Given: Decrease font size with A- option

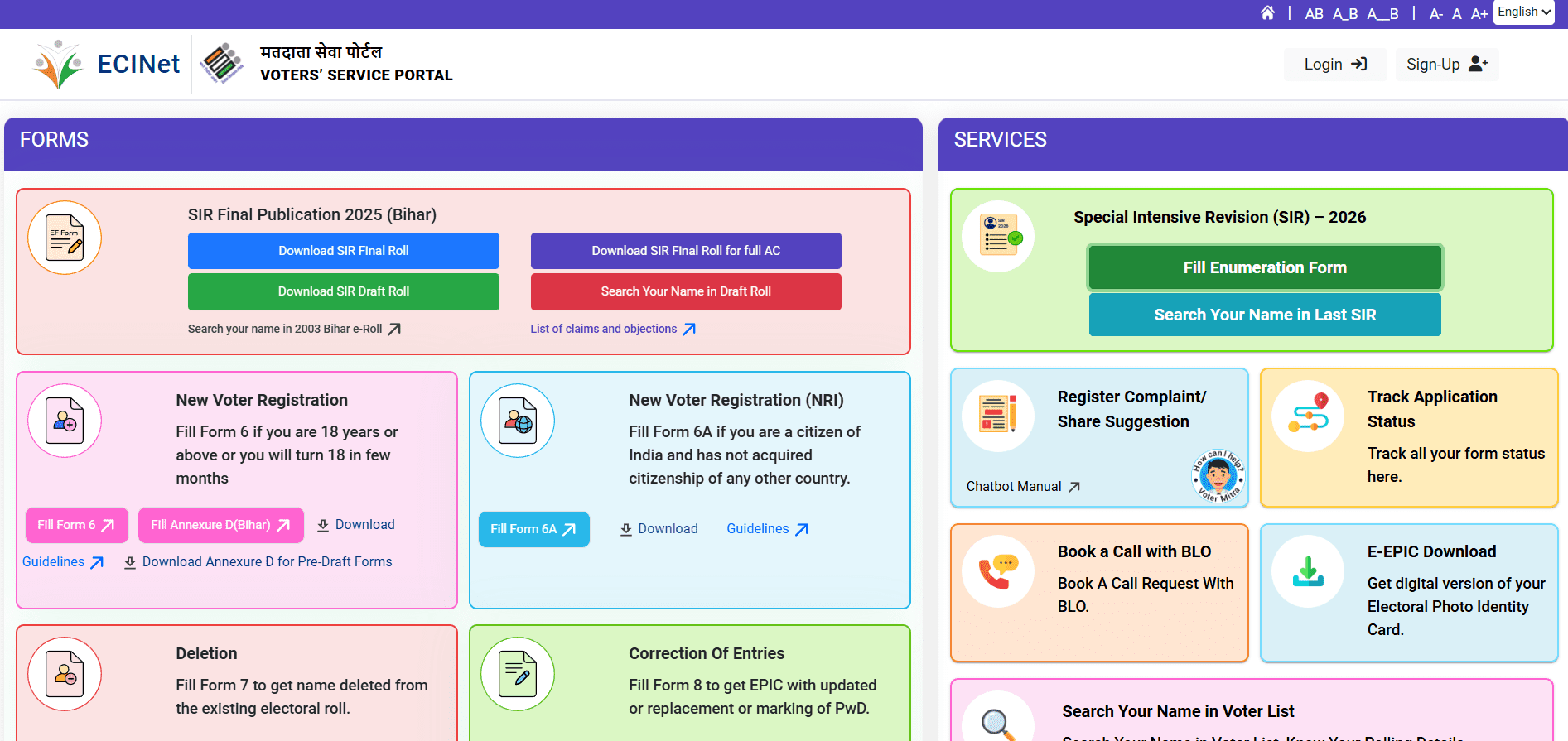Looking at the screenshot, I should (1436, 14).
